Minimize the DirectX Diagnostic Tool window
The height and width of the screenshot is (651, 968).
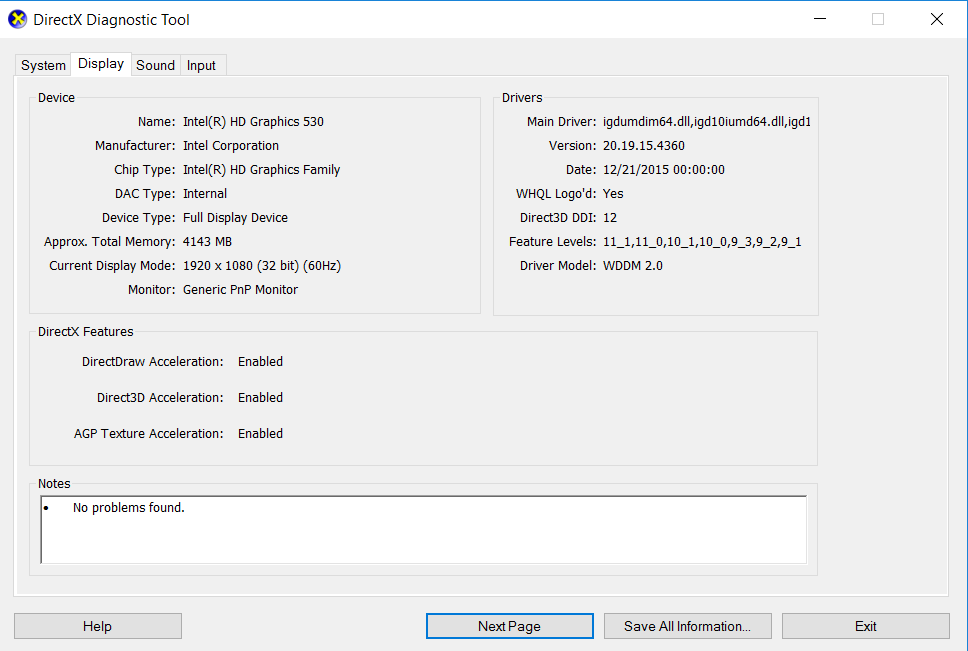click(x=820, y=19)
